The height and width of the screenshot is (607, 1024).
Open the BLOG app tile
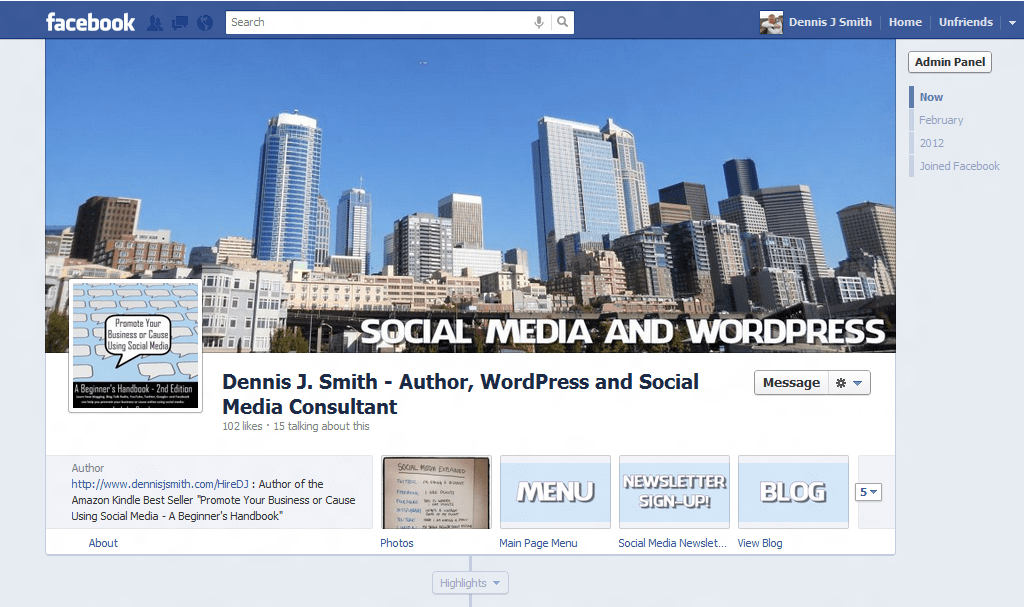click(793, 492)
